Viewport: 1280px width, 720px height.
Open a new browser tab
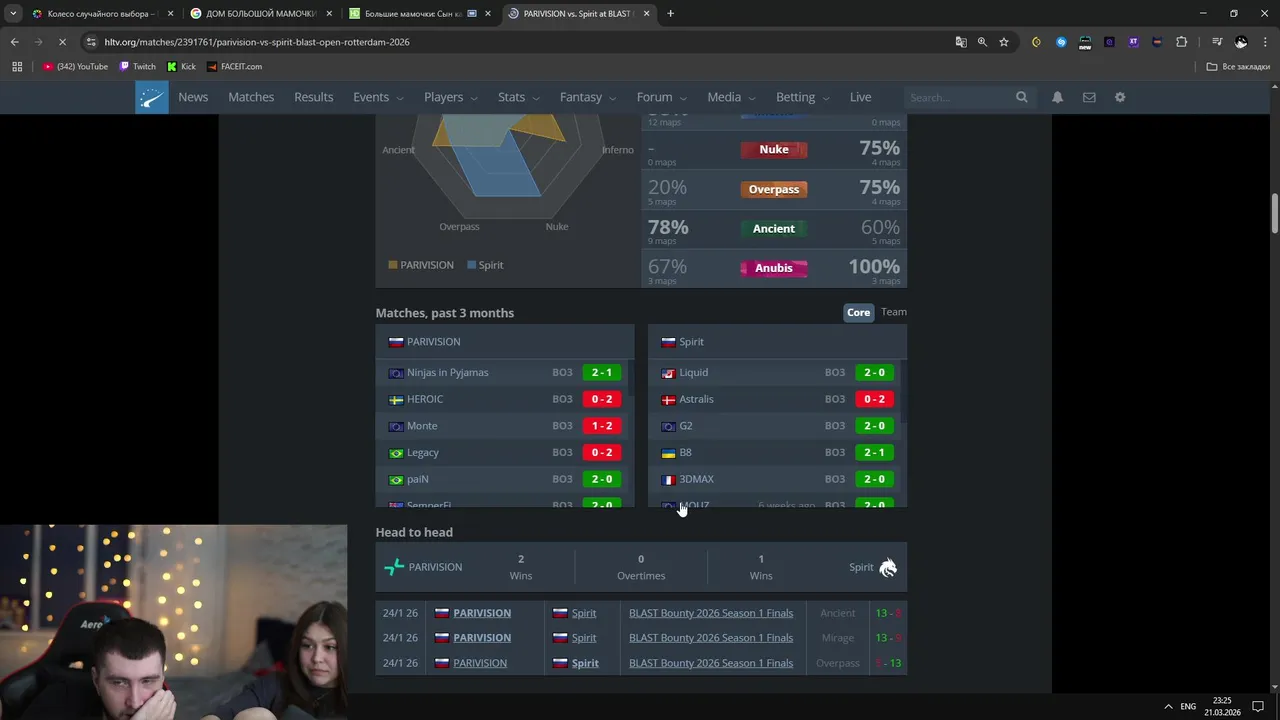click(x=670, y=14)
